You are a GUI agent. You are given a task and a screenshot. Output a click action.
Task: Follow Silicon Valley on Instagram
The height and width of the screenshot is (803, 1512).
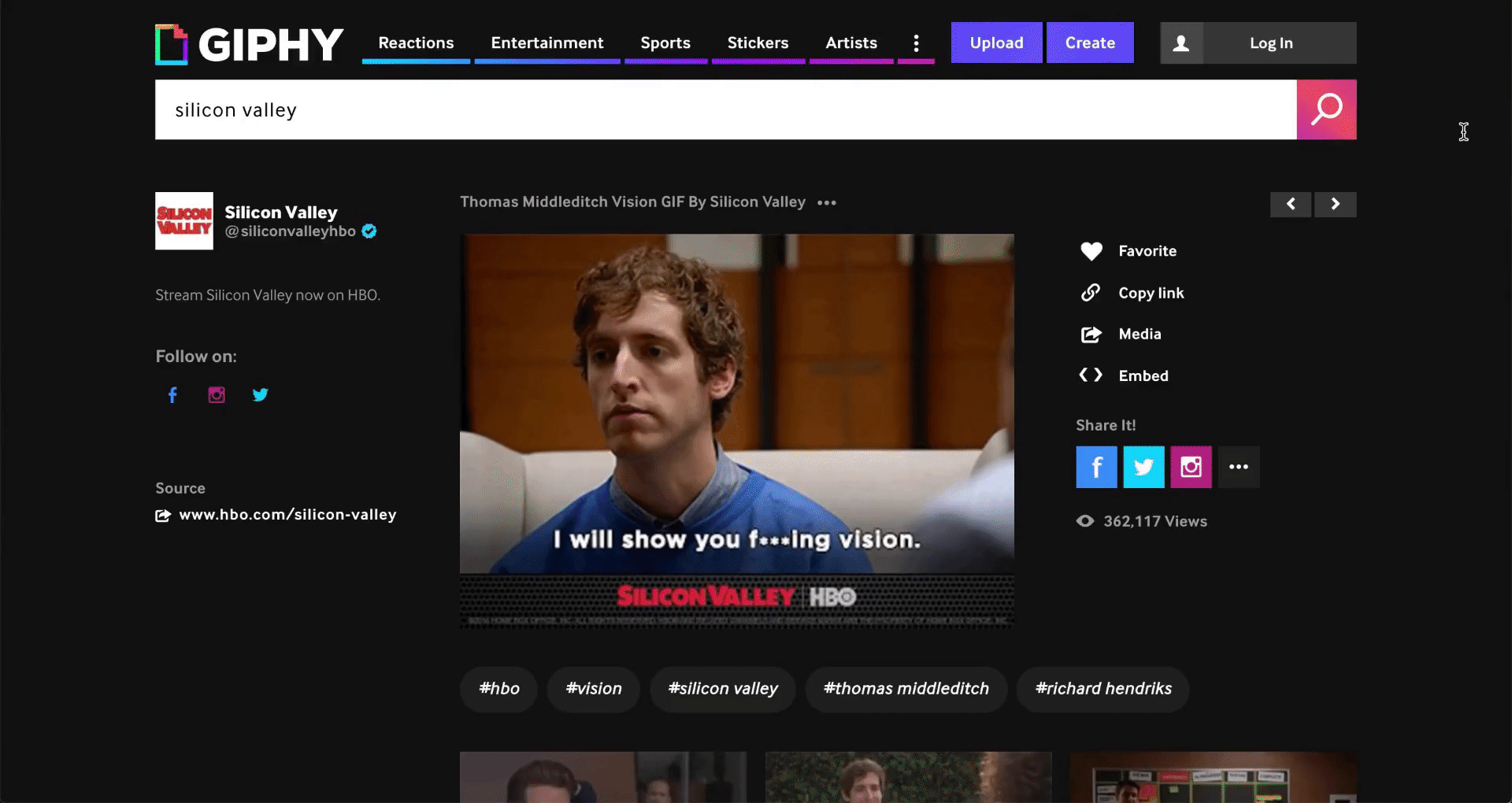pyautogui.click(x=217, y=394)
